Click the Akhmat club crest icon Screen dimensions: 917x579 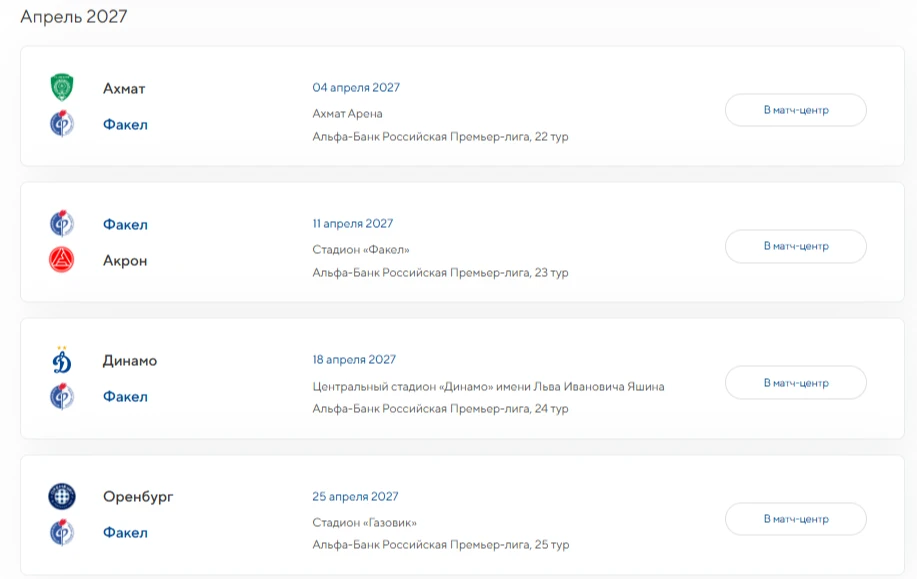pos(61,88)
